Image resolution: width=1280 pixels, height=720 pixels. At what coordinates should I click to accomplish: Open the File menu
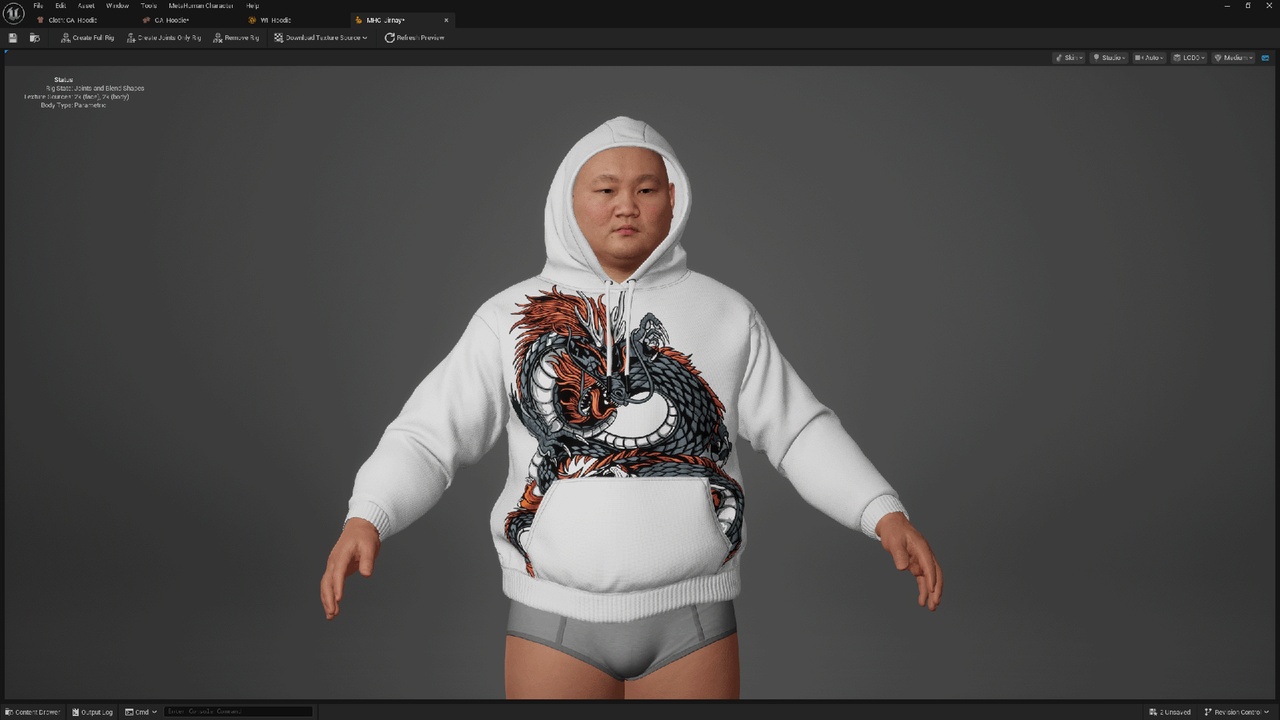click(38, 5)
